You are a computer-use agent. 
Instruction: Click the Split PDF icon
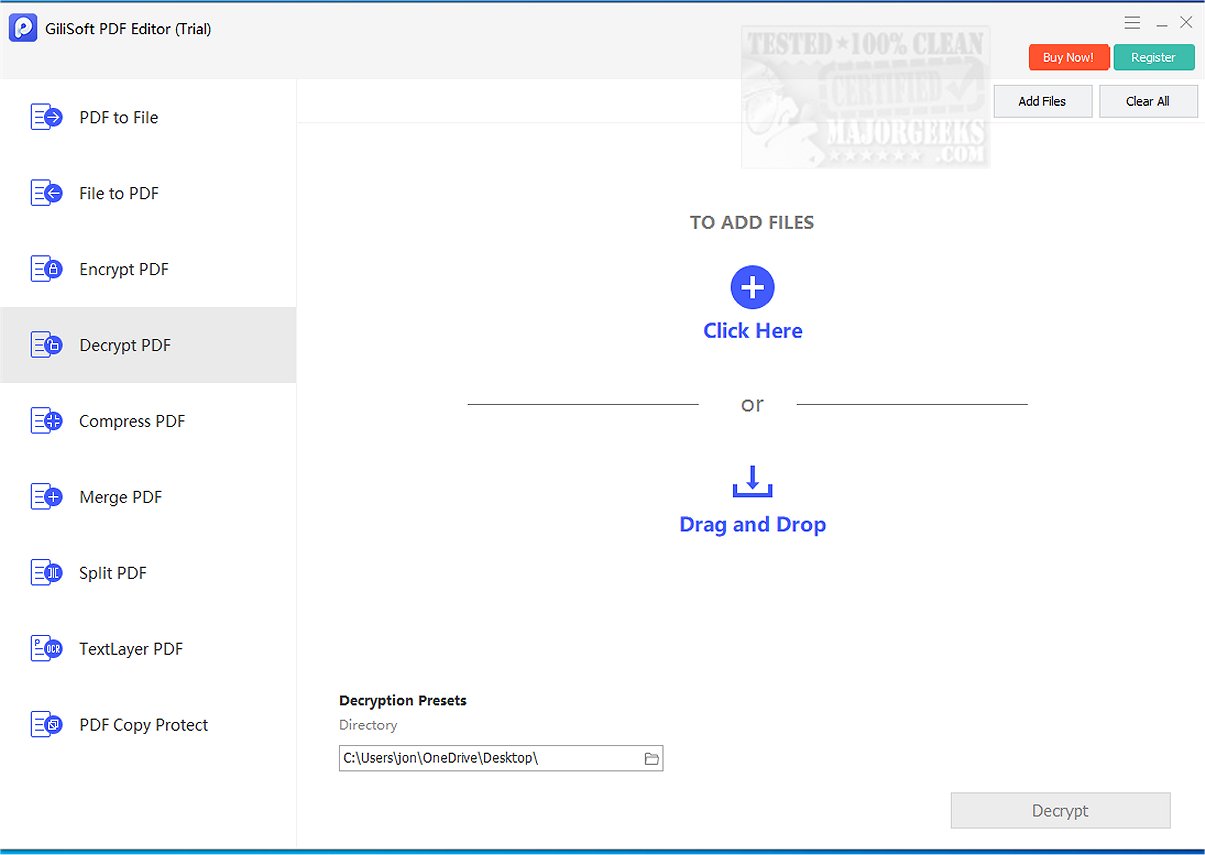(47, 573)
